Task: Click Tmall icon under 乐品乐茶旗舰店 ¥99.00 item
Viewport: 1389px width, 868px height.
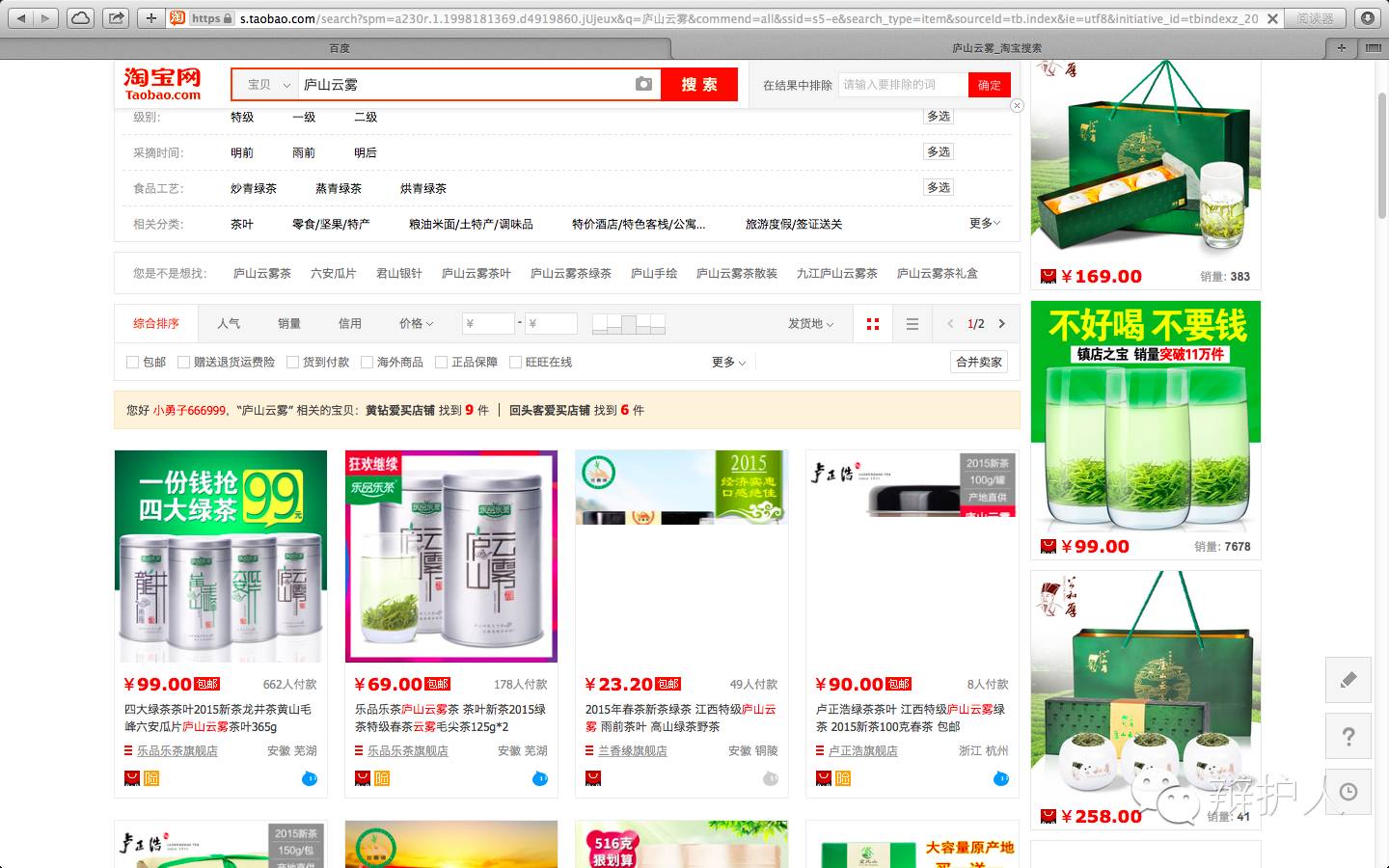Action: (132, 778)
